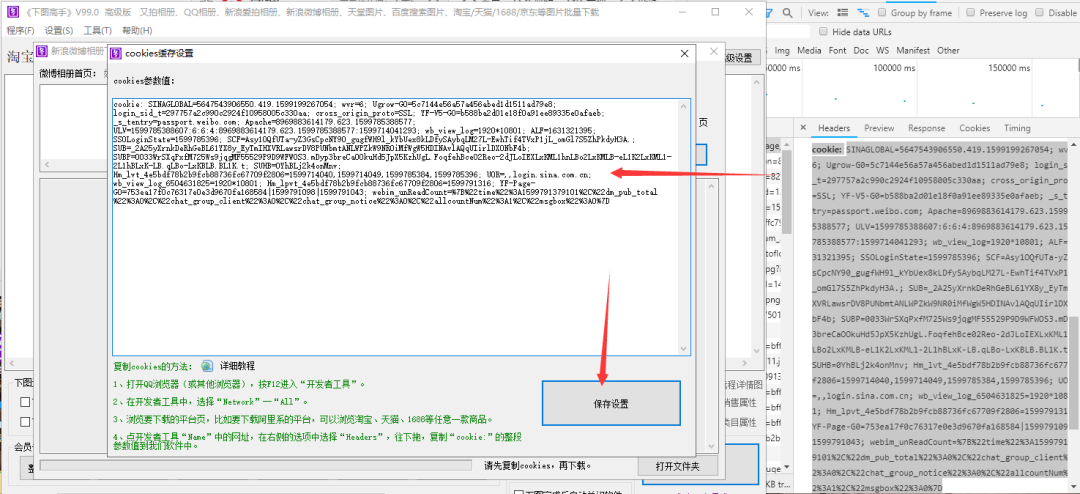1080x494 pixels.
Task: Switch to the Cookies tab in DevTools
Action: tap(975, 128)
